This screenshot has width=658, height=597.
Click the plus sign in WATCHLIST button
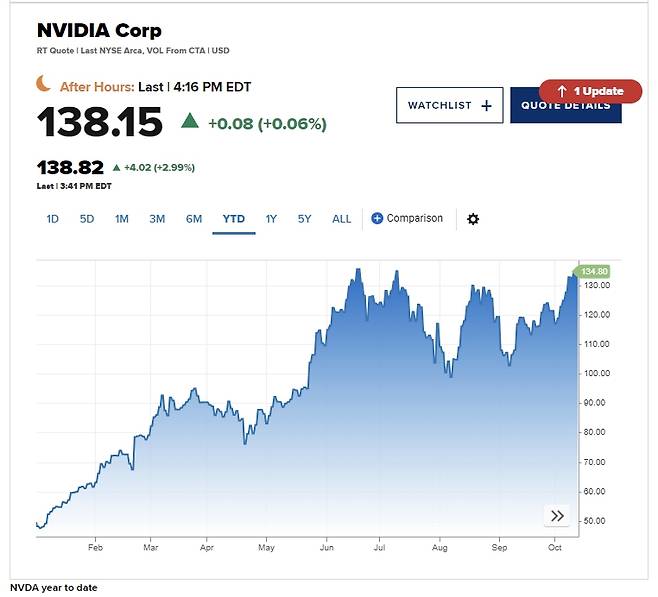pyautogui.click(x=486, y=106)
